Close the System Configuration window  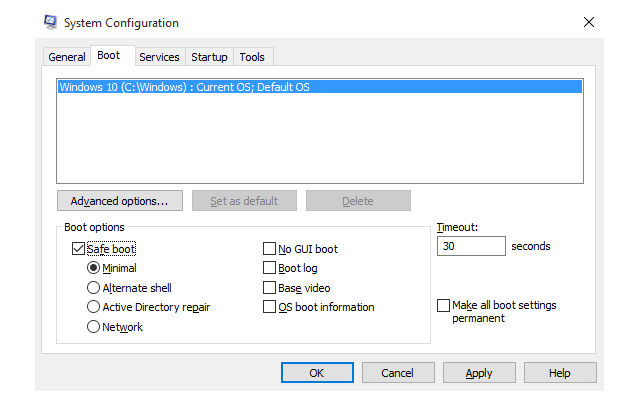tap(589, 22)
